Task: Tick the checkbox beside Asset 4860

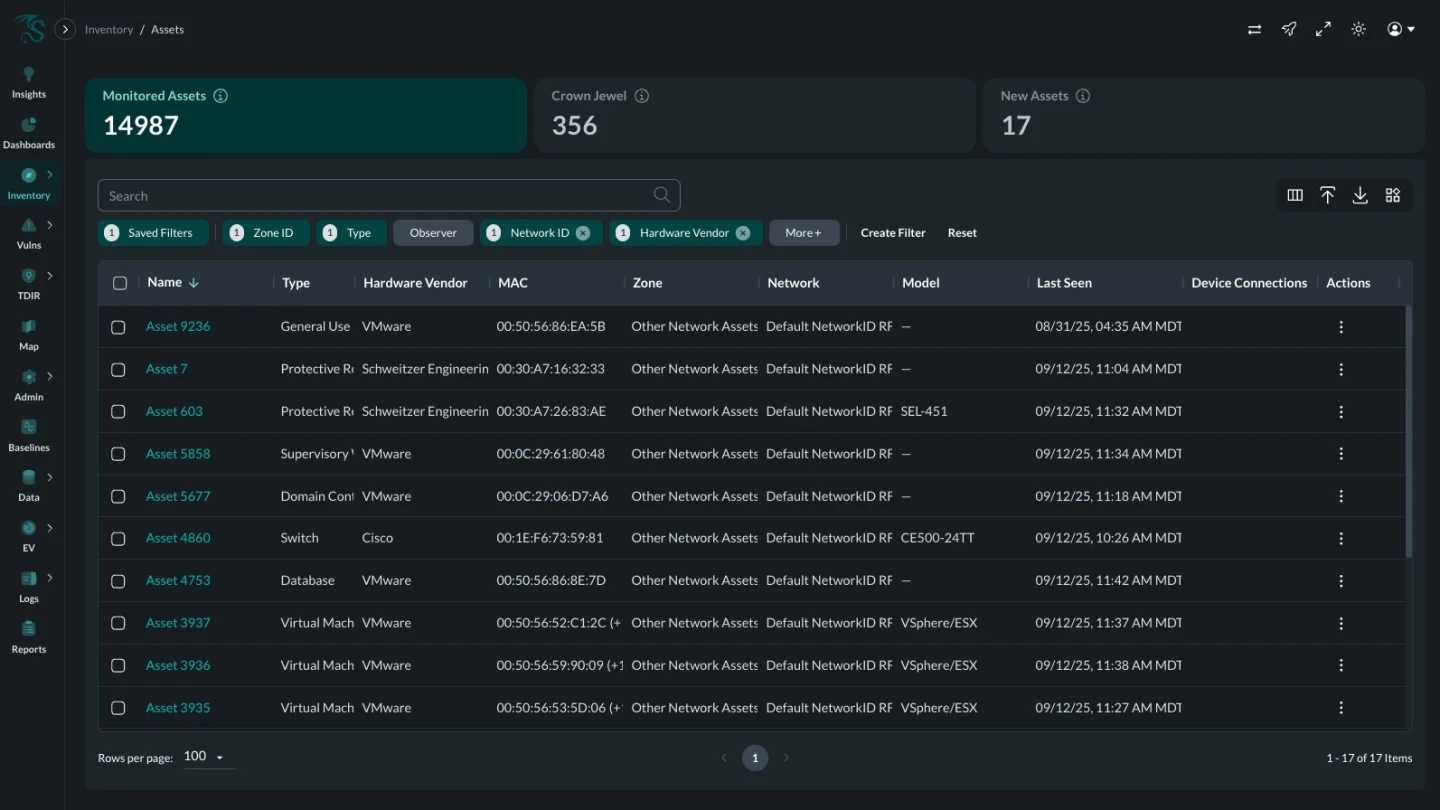Action: [118, 539]
